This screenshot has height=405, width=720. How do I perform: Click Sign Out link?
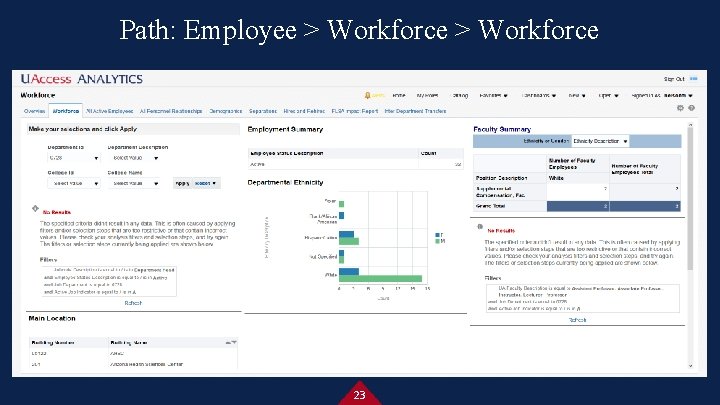pyautogui.click(x=674, y=79)
